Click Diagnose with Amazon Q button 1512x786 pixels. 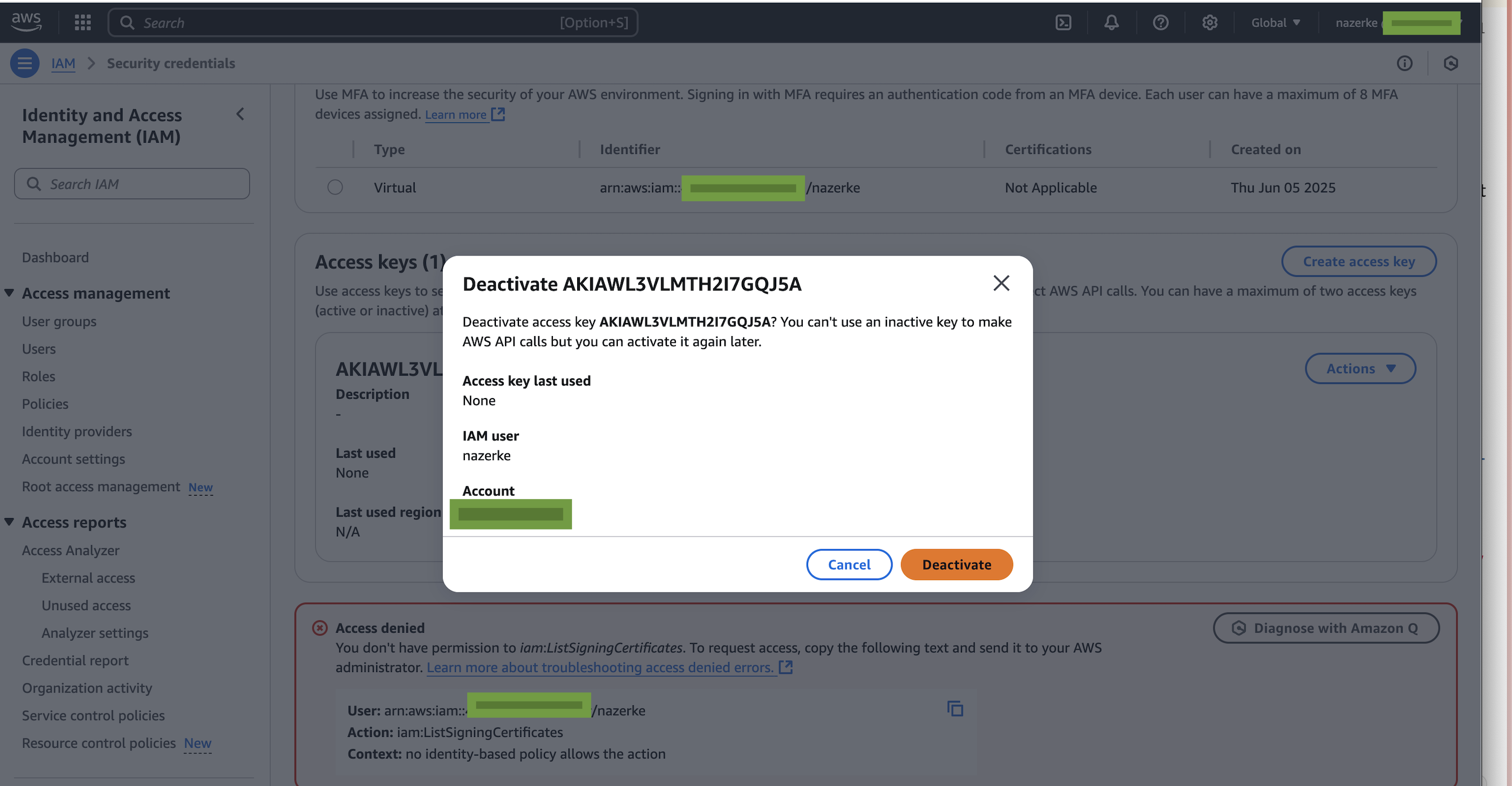1325,628
